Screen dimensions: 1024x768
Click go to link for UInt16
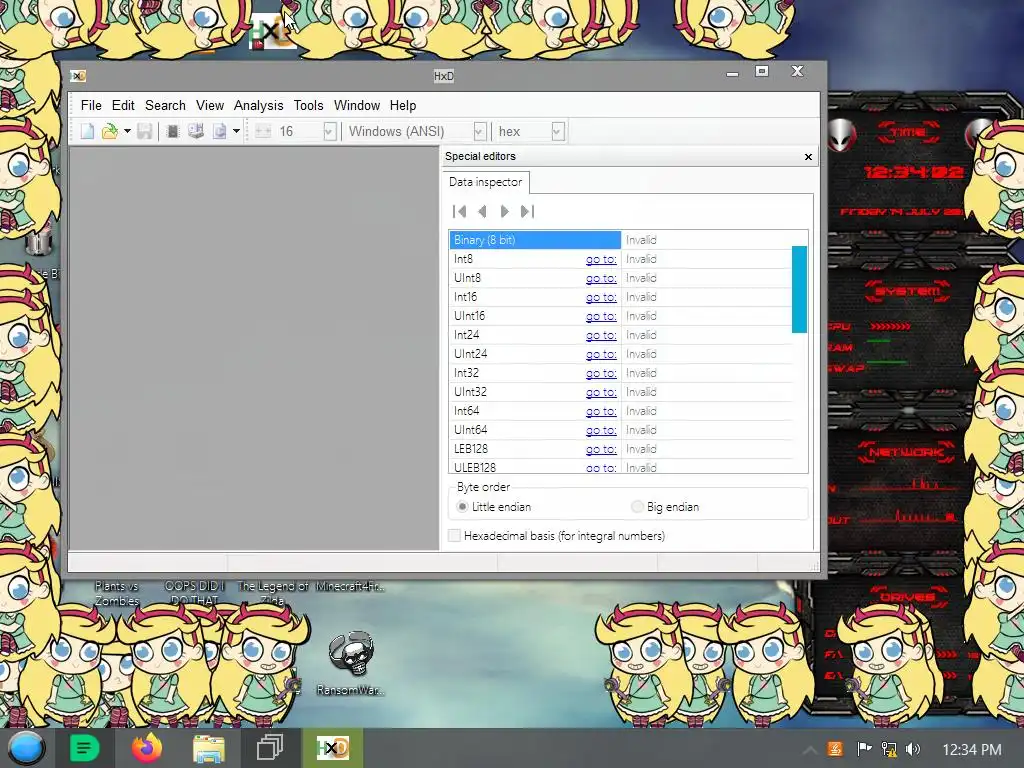click(601, 316)
